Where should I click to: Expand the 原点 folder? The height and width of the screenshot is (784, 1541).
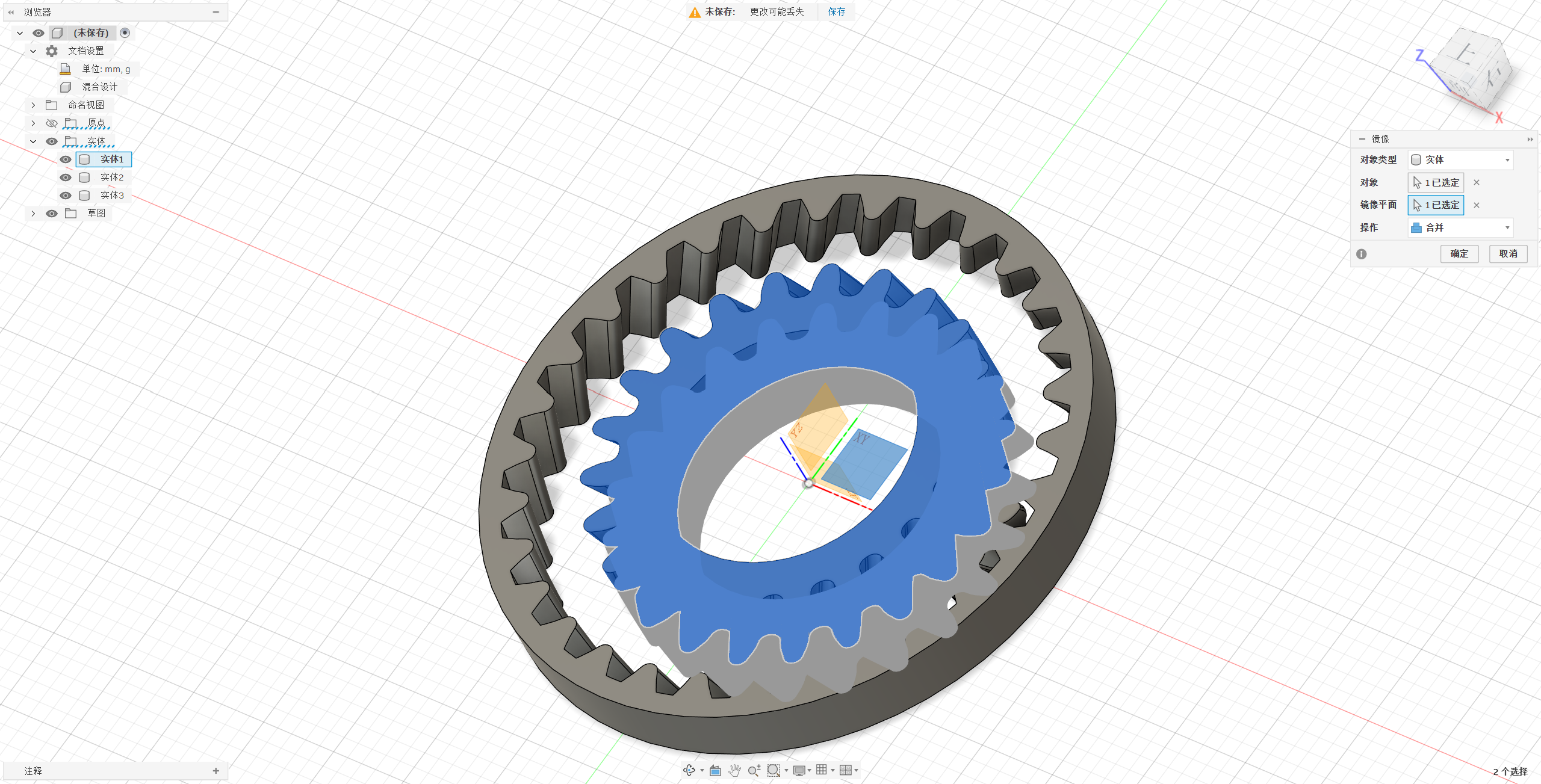point(33,123)
